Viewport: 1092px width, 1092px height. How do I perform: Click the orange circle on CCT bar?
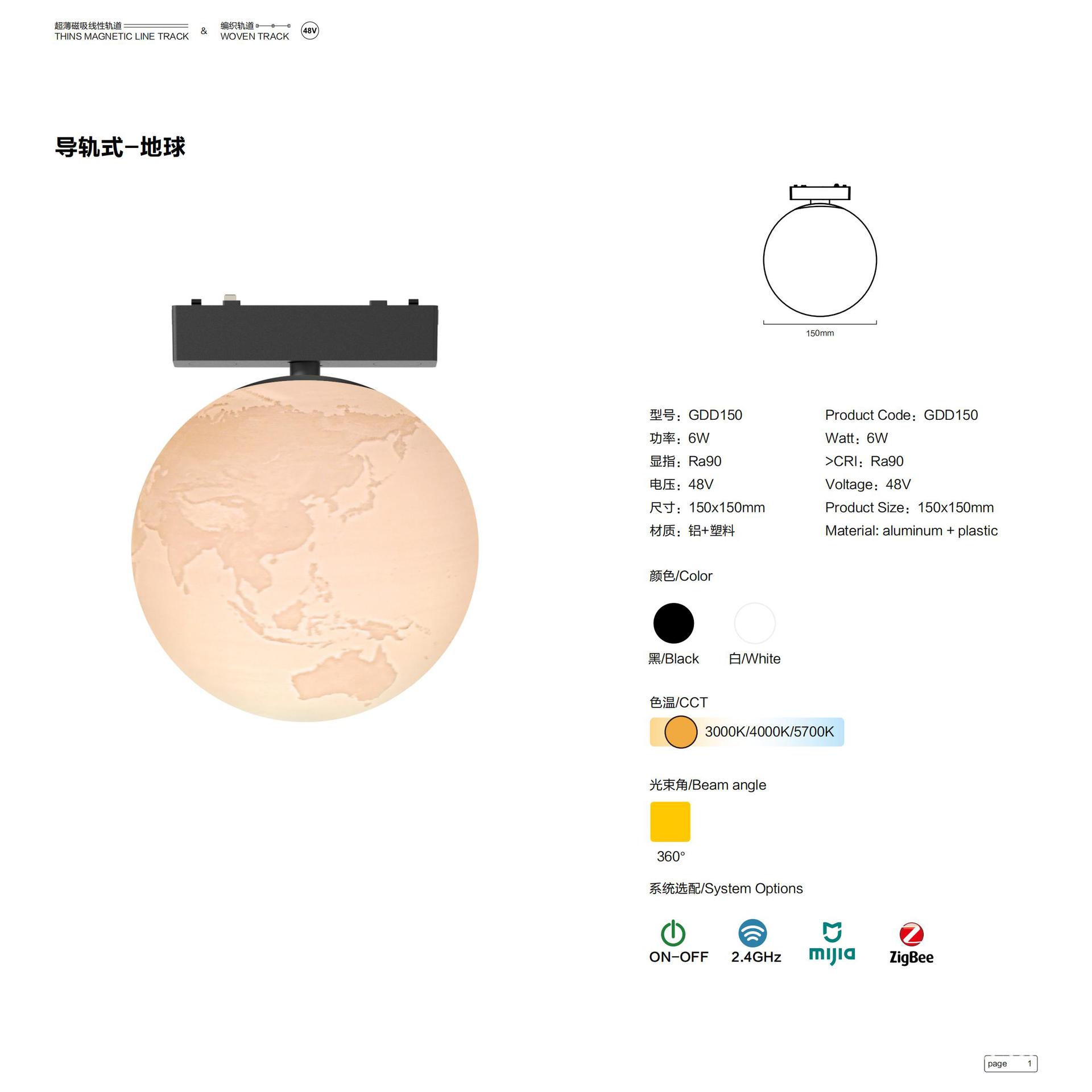pyautogui.click(x=681, y=731)
